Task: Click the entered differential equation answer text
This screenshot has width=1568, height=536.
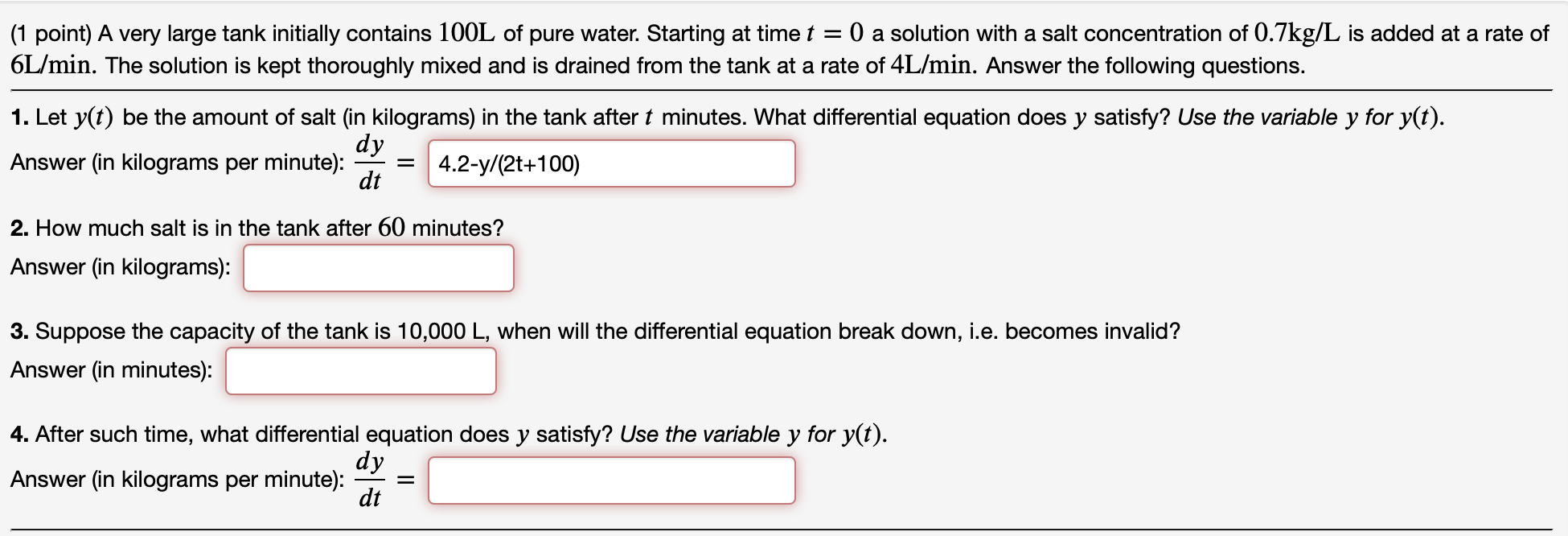Action: pyautogui.click(x=509, y=164)
